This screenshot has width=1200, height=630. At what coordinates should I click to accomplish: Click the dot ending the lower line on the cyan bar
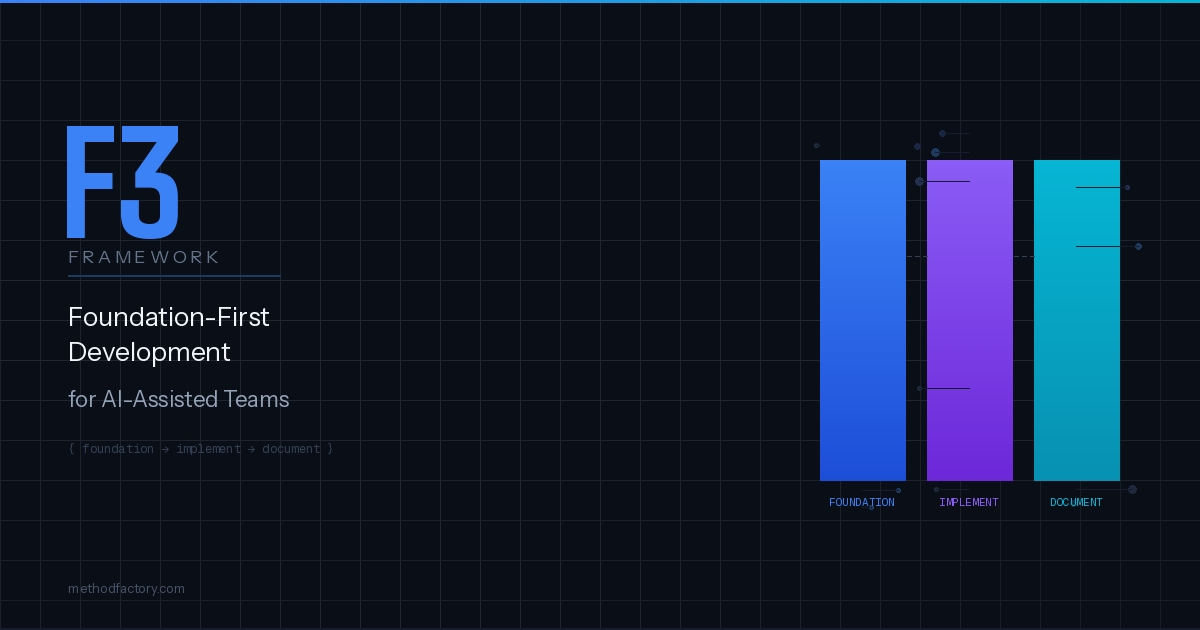1138,246
